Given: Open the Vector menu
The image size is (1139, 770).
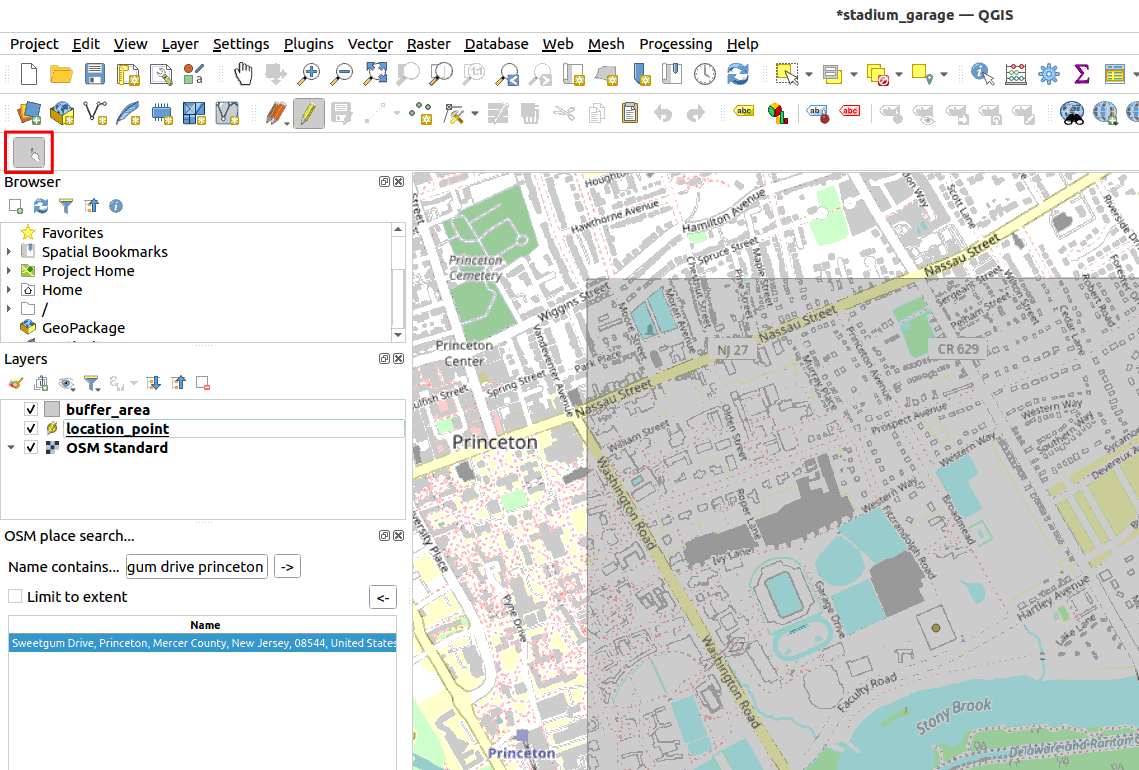Looking at the screenshot, I should [369, 44].
